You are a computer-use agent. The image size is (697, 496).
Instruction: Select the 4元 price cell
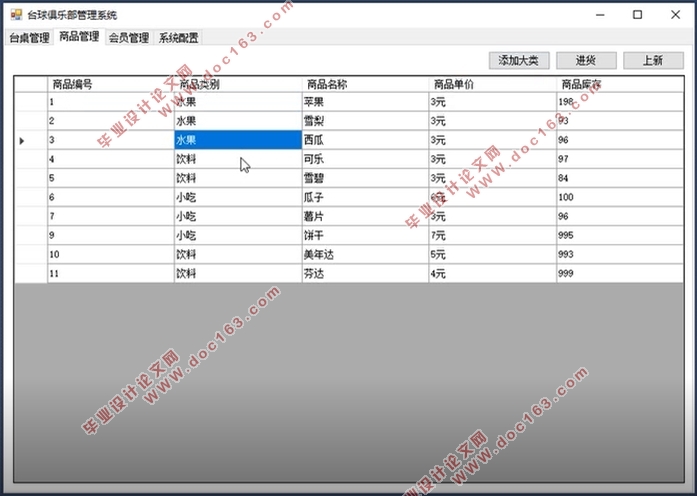click(x=493, y=274)
